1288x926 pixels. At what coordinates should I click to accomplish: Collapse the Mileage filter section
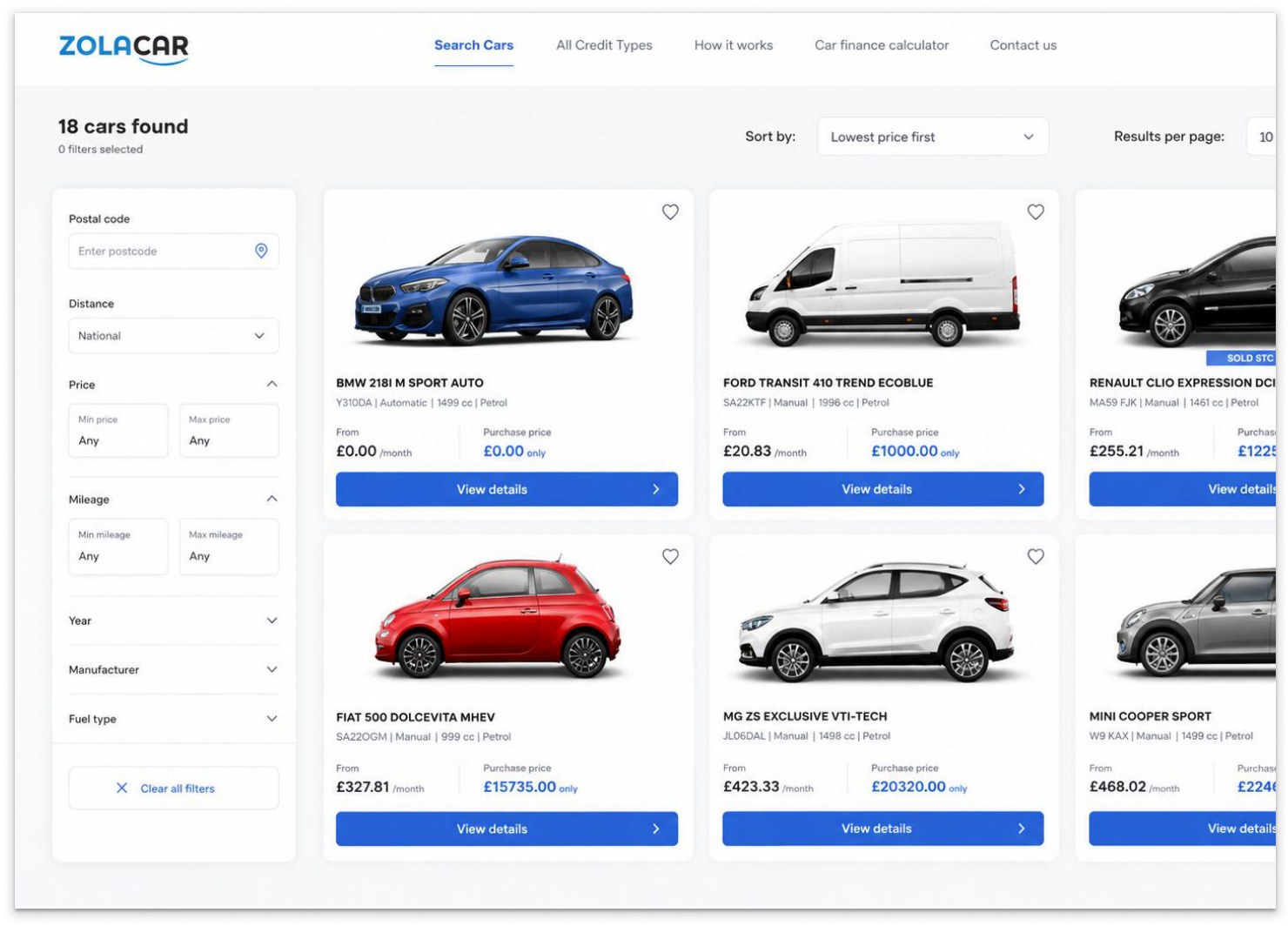point(272,499)
